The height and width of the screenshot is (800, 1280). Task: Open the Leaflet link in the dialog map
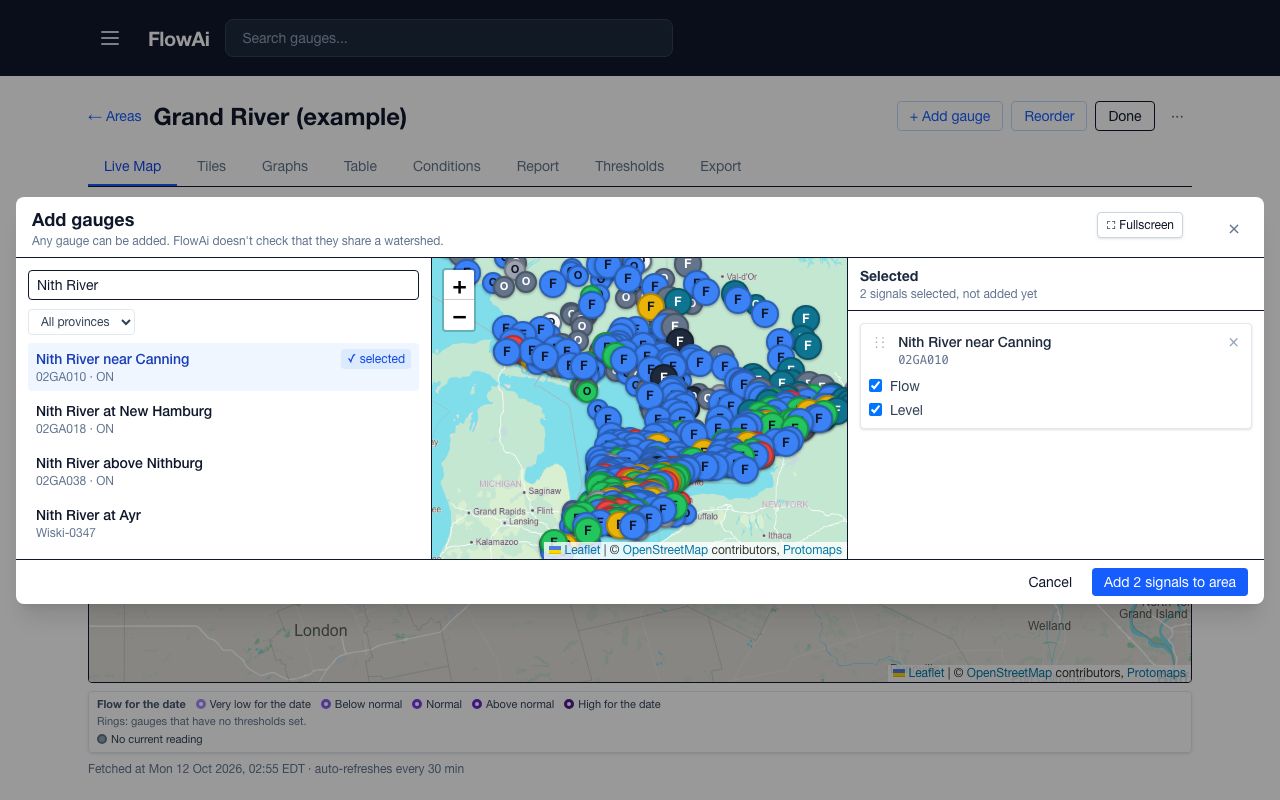click(574, 550)
